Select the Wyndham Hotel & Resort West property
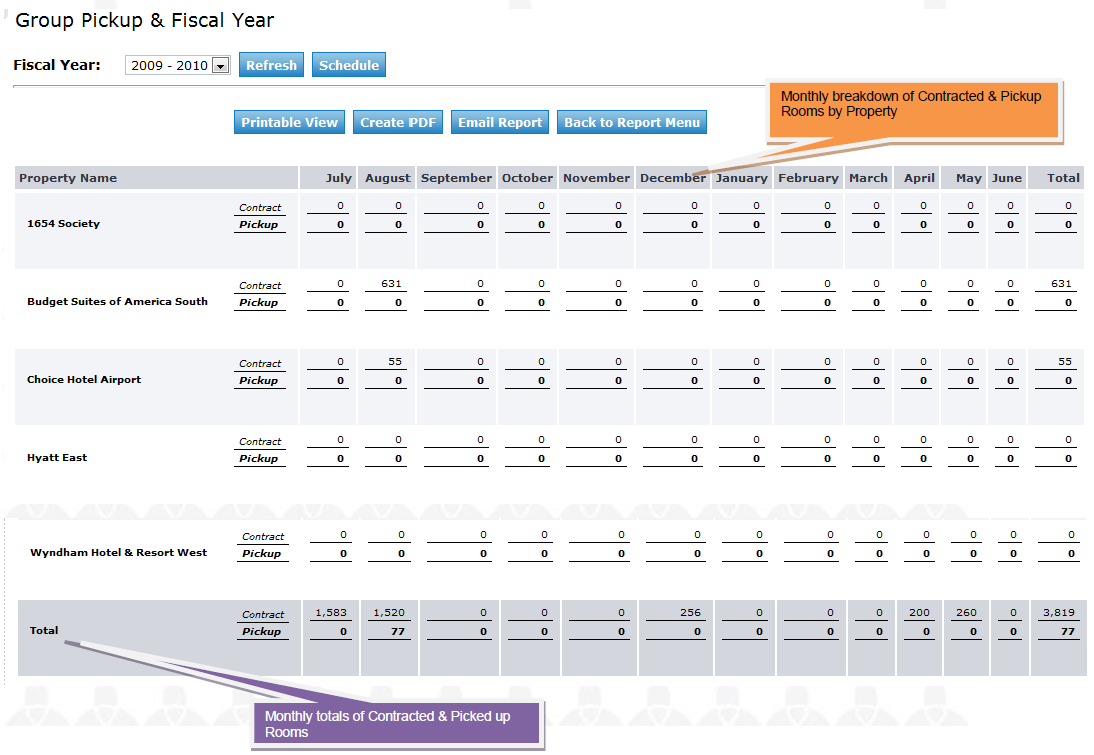 (119, 552)
